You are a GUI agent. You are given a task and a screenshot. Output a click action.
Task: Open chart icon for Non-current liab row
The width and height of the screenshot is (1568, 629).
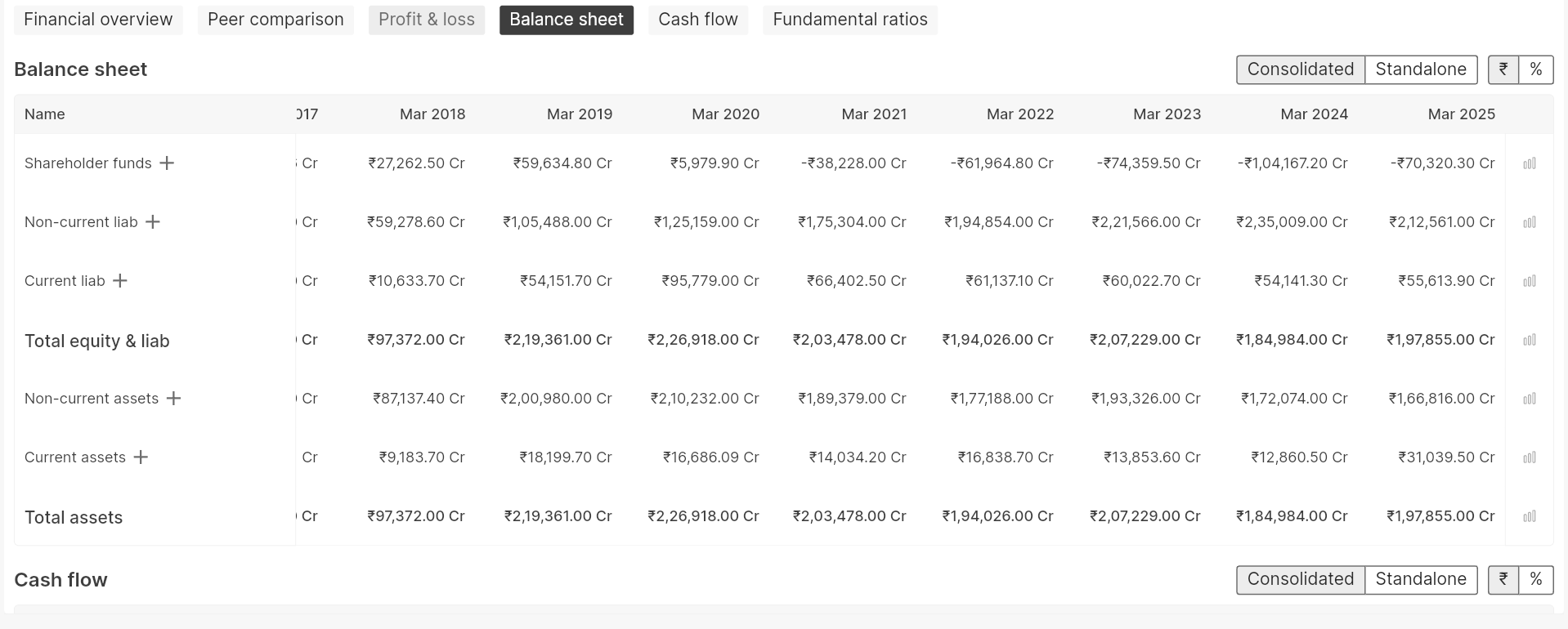(1529, 222)
